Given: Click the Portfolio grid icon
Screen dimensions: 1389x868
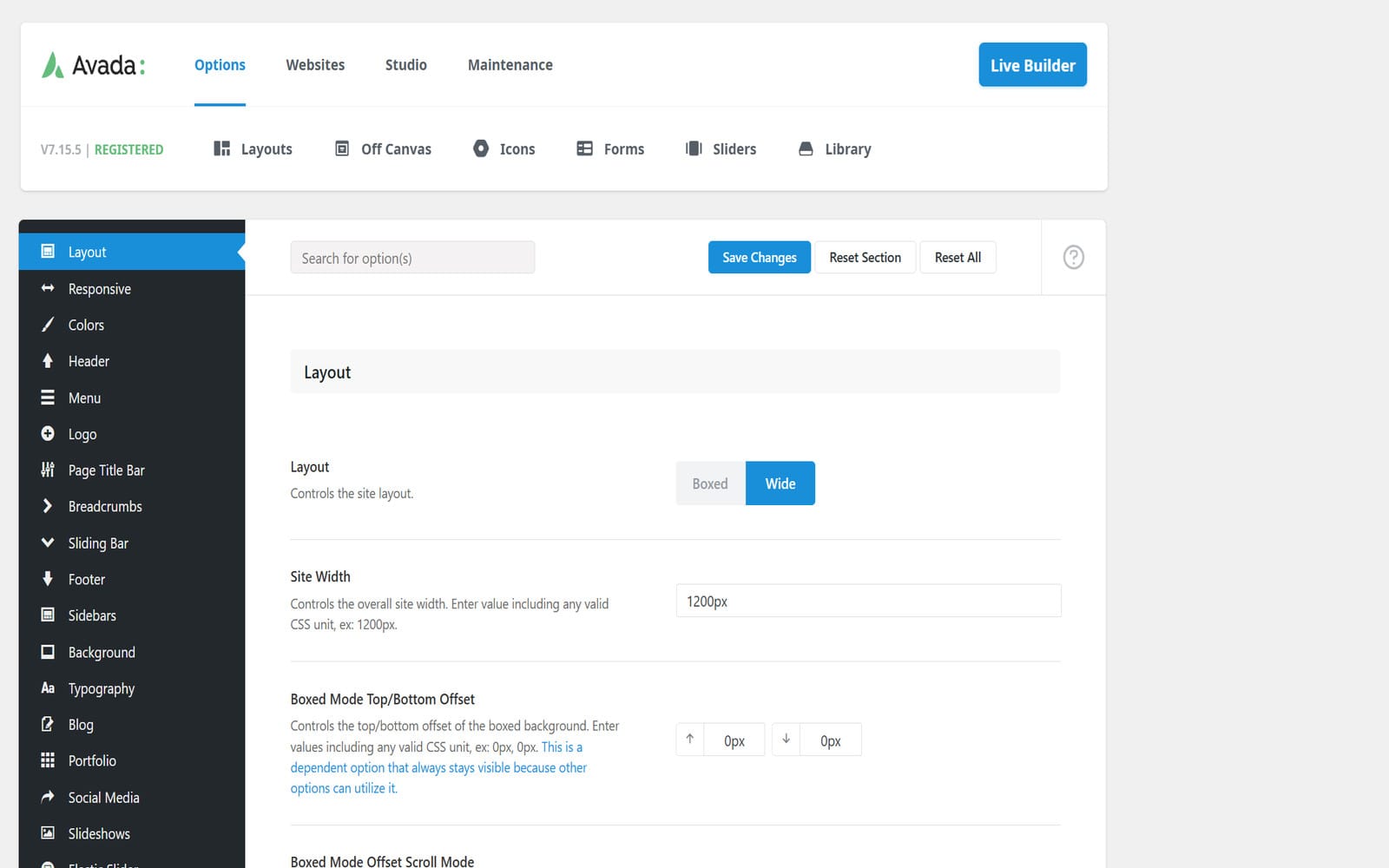Looking at the screenshot, I should 48,760.
